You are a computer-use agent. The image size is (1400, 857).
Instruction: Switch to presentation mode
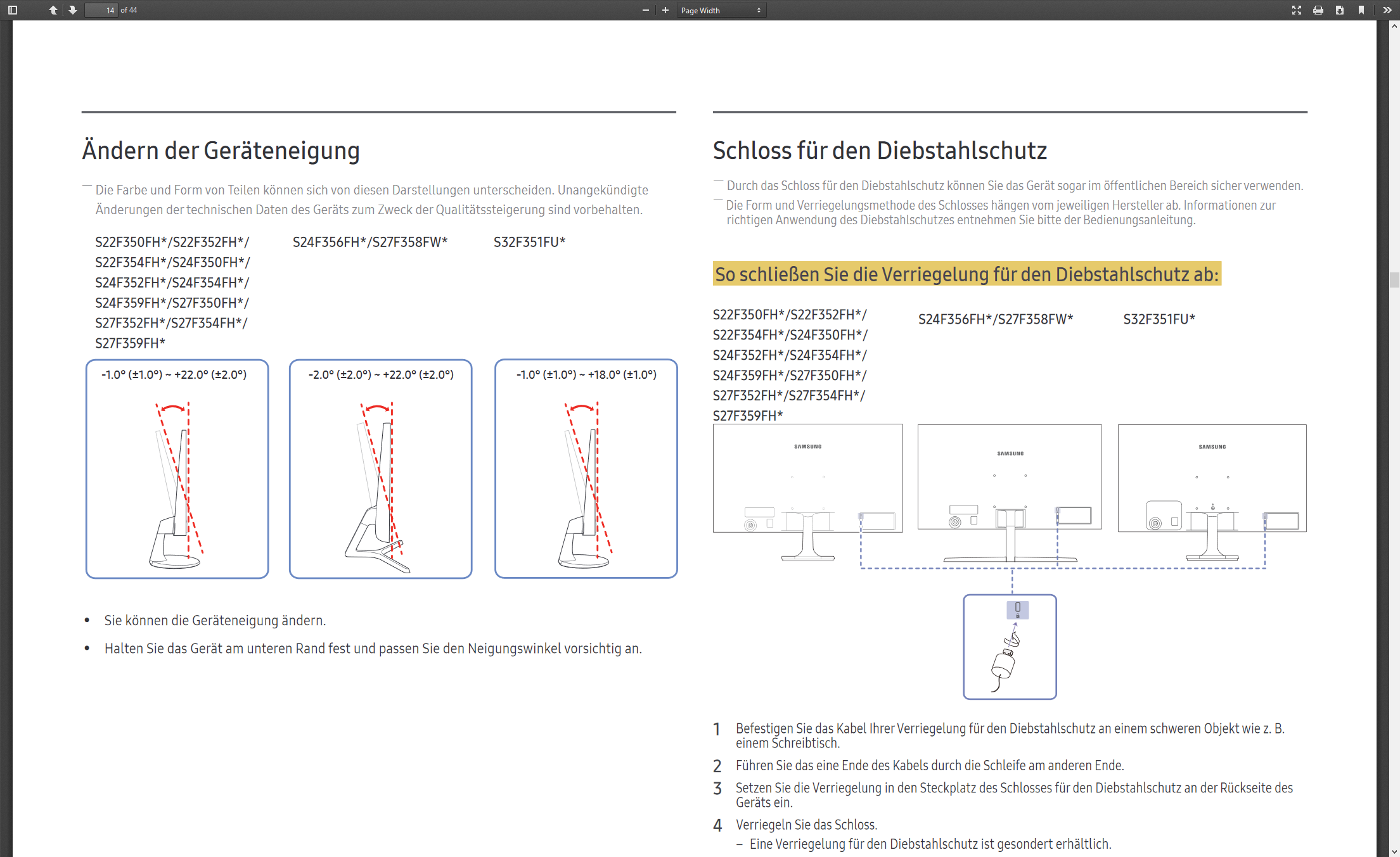click(x=1297, y=10)
